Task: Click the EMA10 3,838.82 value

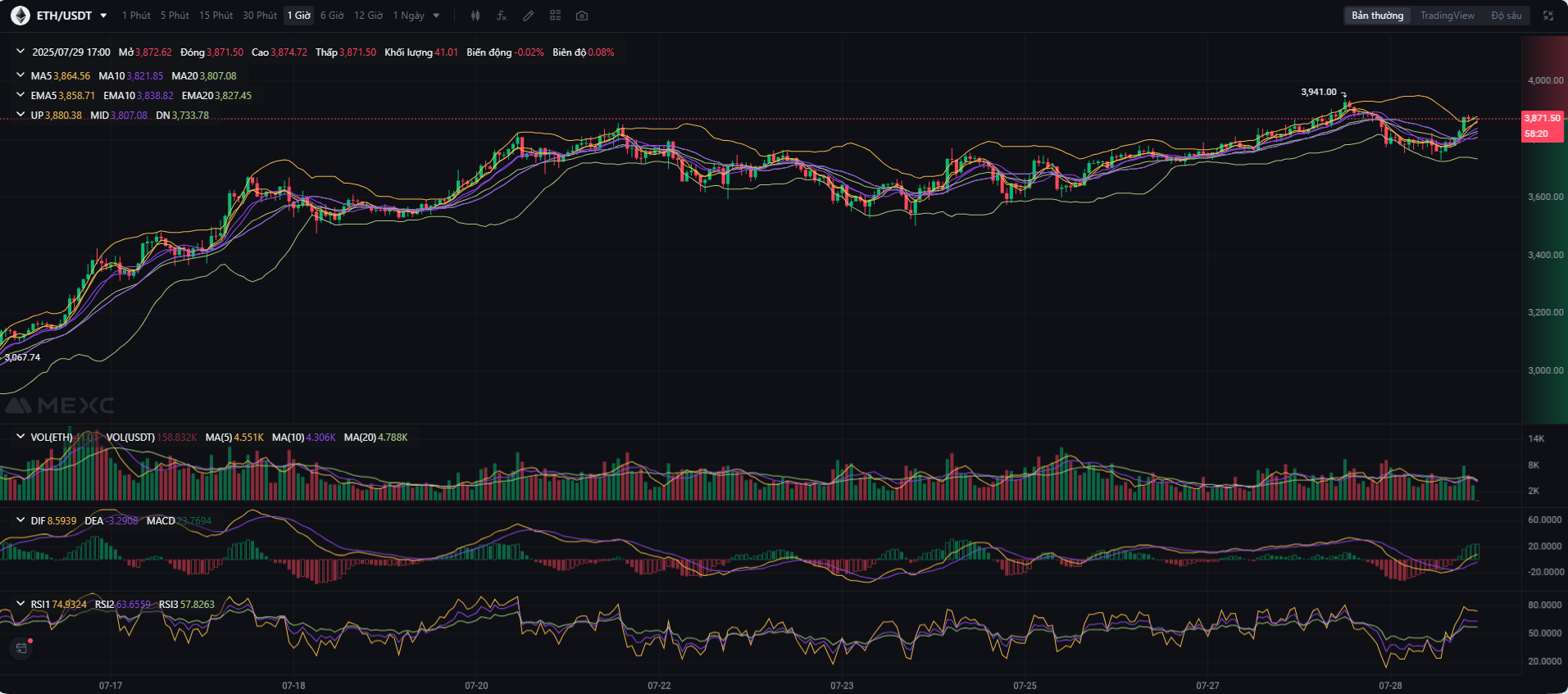Action: tap(139, 96)
